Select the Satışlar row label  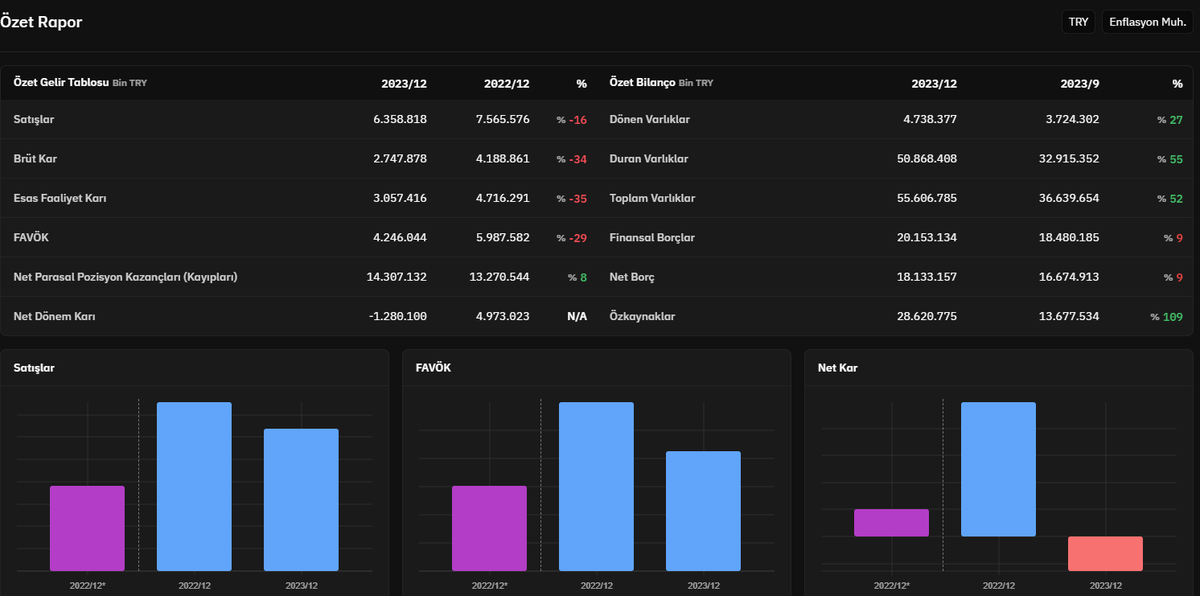pos(34,120)
